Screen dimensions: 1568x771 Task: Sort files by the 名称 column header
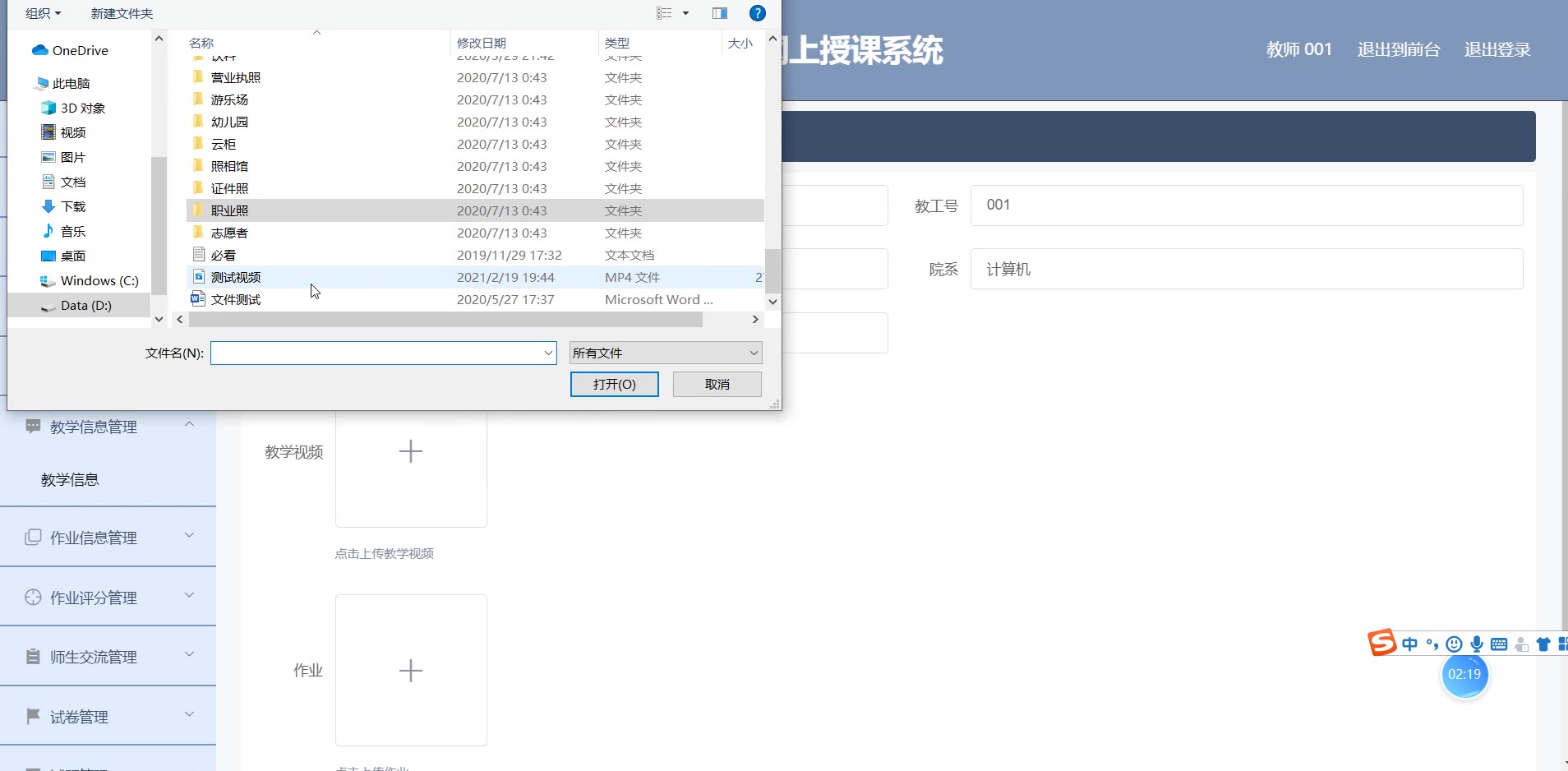click(x=201, y=43)
